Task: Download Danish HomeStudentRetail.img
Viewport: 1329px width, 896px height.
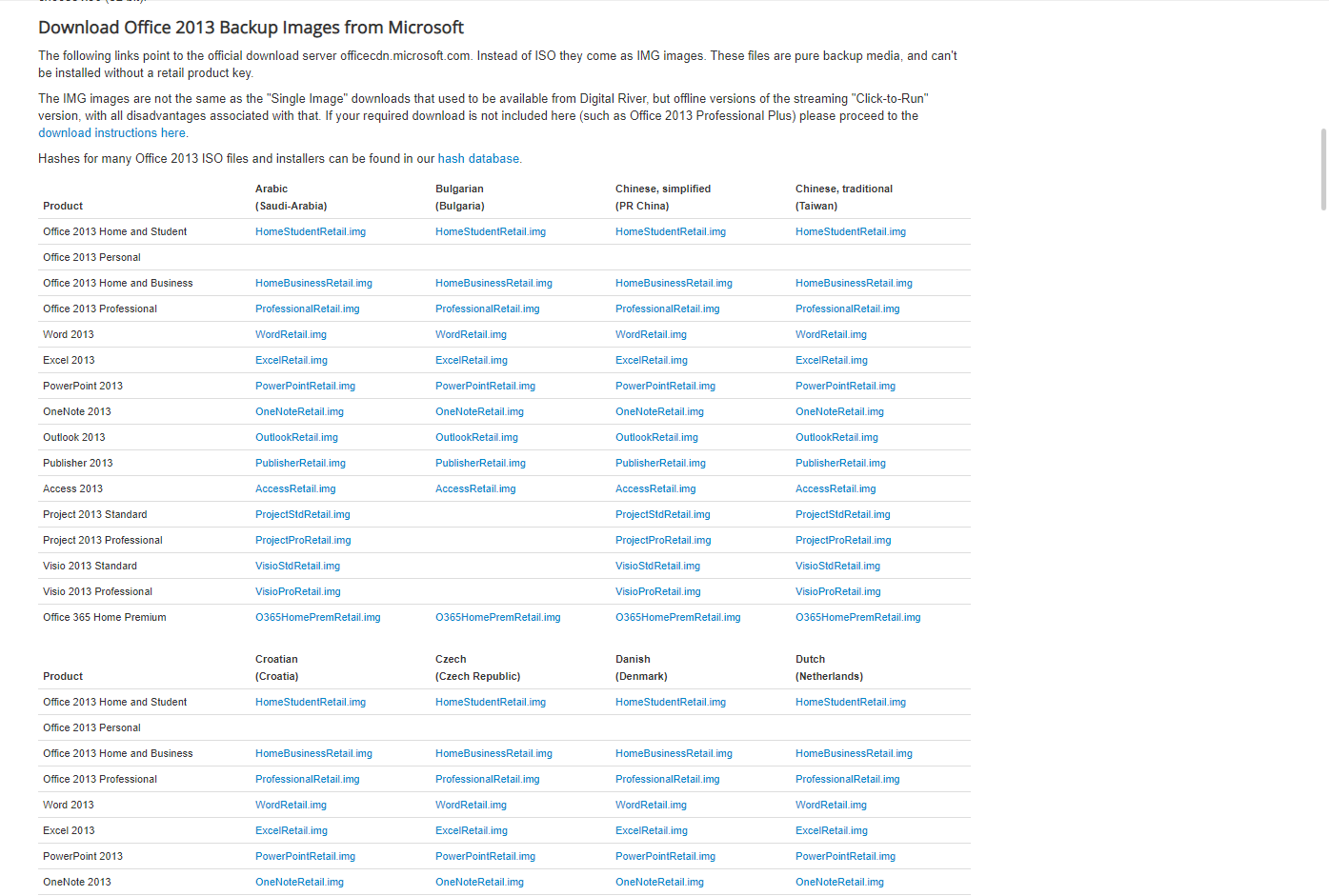Action: click(x=671, y=703)
